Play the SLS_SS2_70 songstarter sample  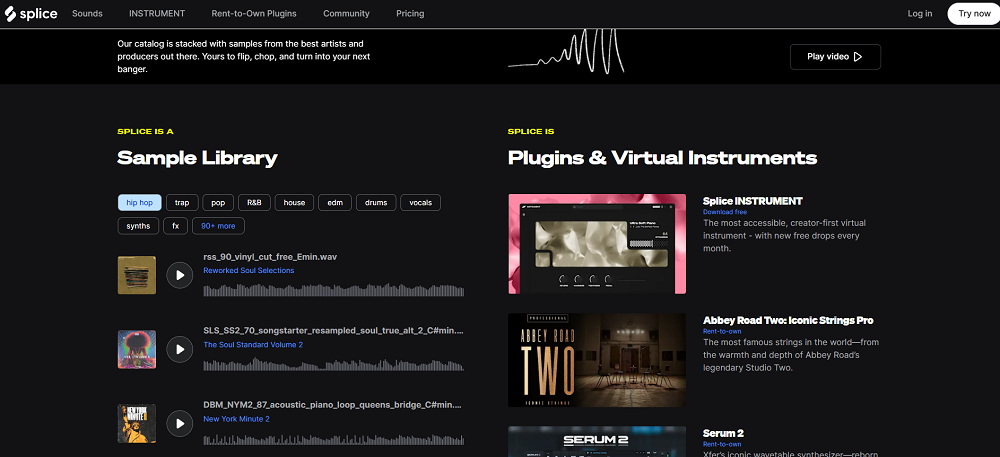pyautogui.click(x=180, y=349)
